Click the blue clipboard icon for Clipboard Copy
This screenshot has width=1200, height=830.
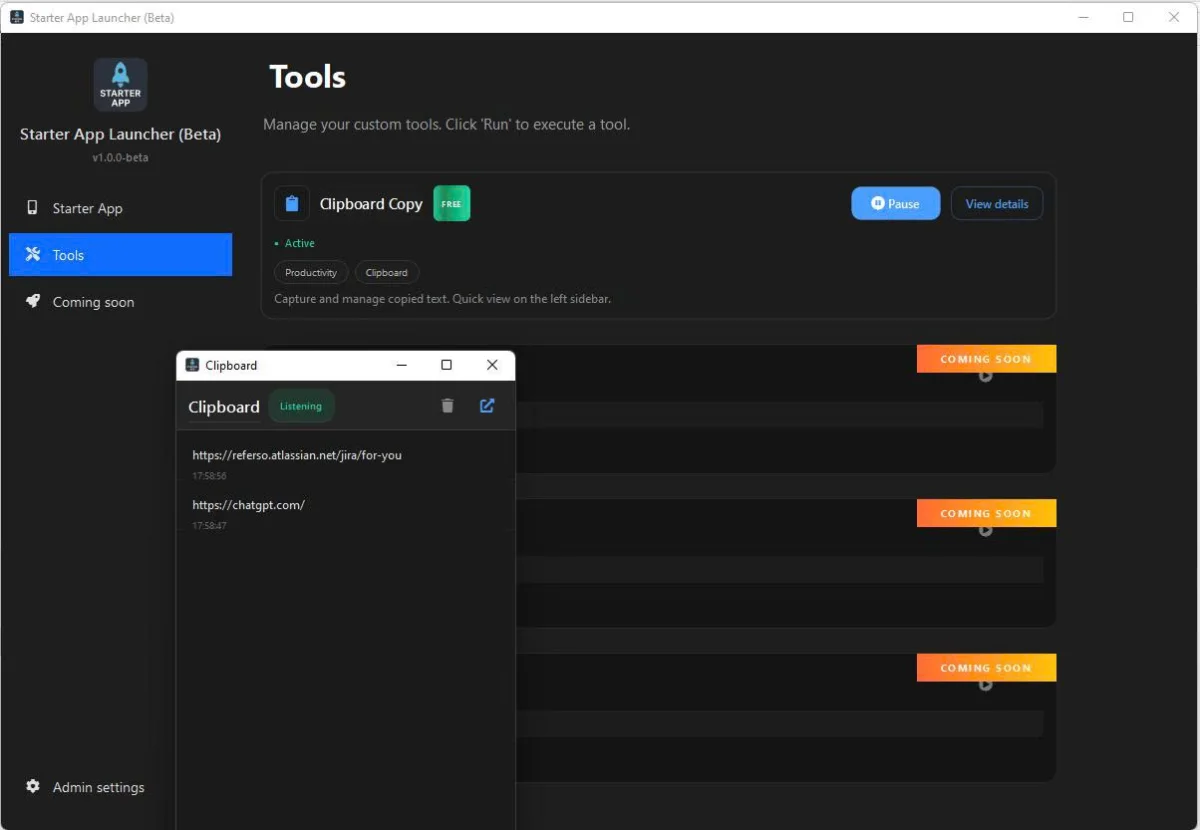tap(292, 203)
